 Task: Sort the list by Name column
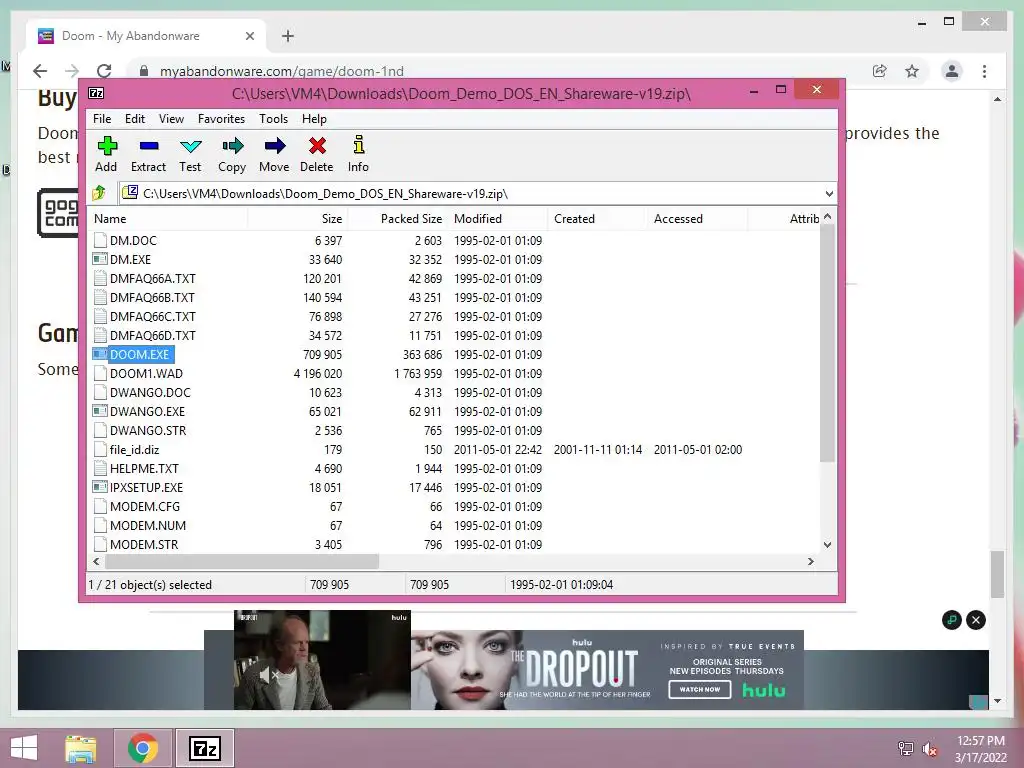coord(168,219)
